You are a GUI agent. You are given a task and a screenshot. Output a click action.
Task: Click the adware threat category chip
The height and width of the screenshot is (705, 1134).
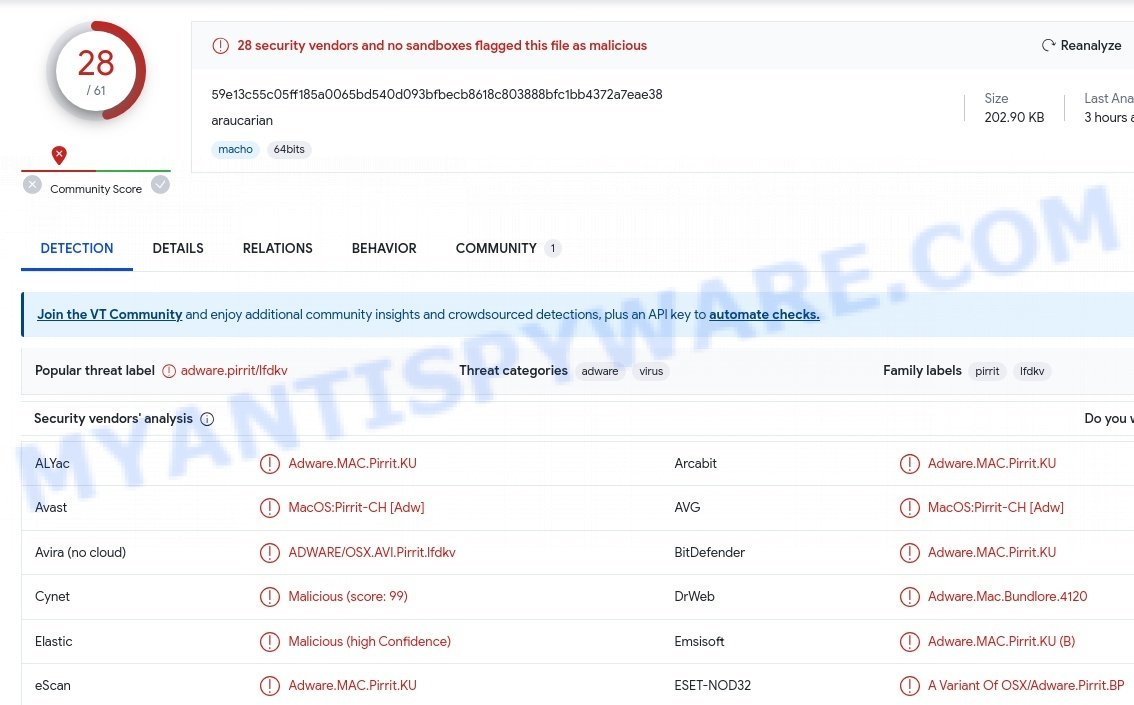[600, 371]
